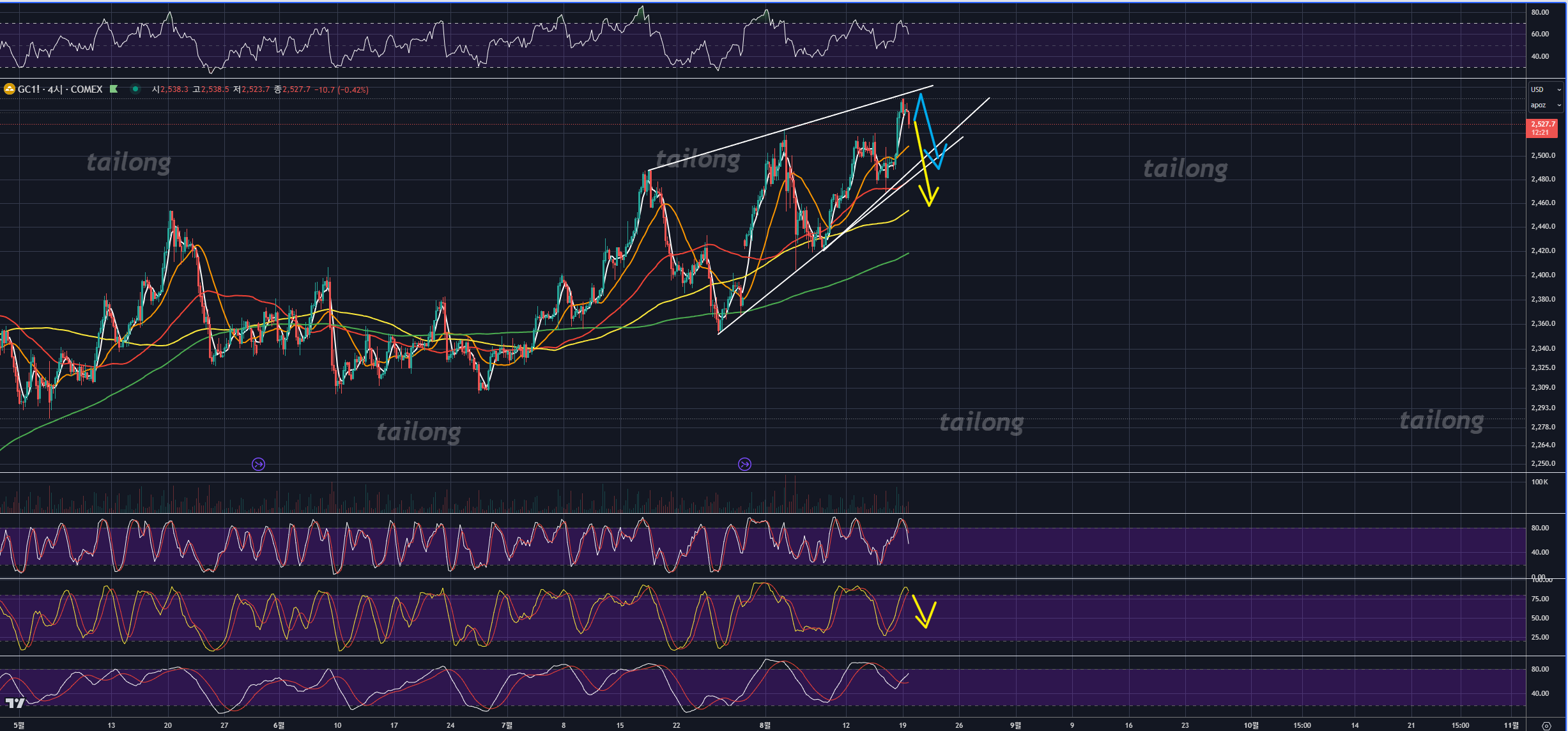Click the GC1! 4시 COMEX symbol title
1568x731 pixels.
point(60,89)
